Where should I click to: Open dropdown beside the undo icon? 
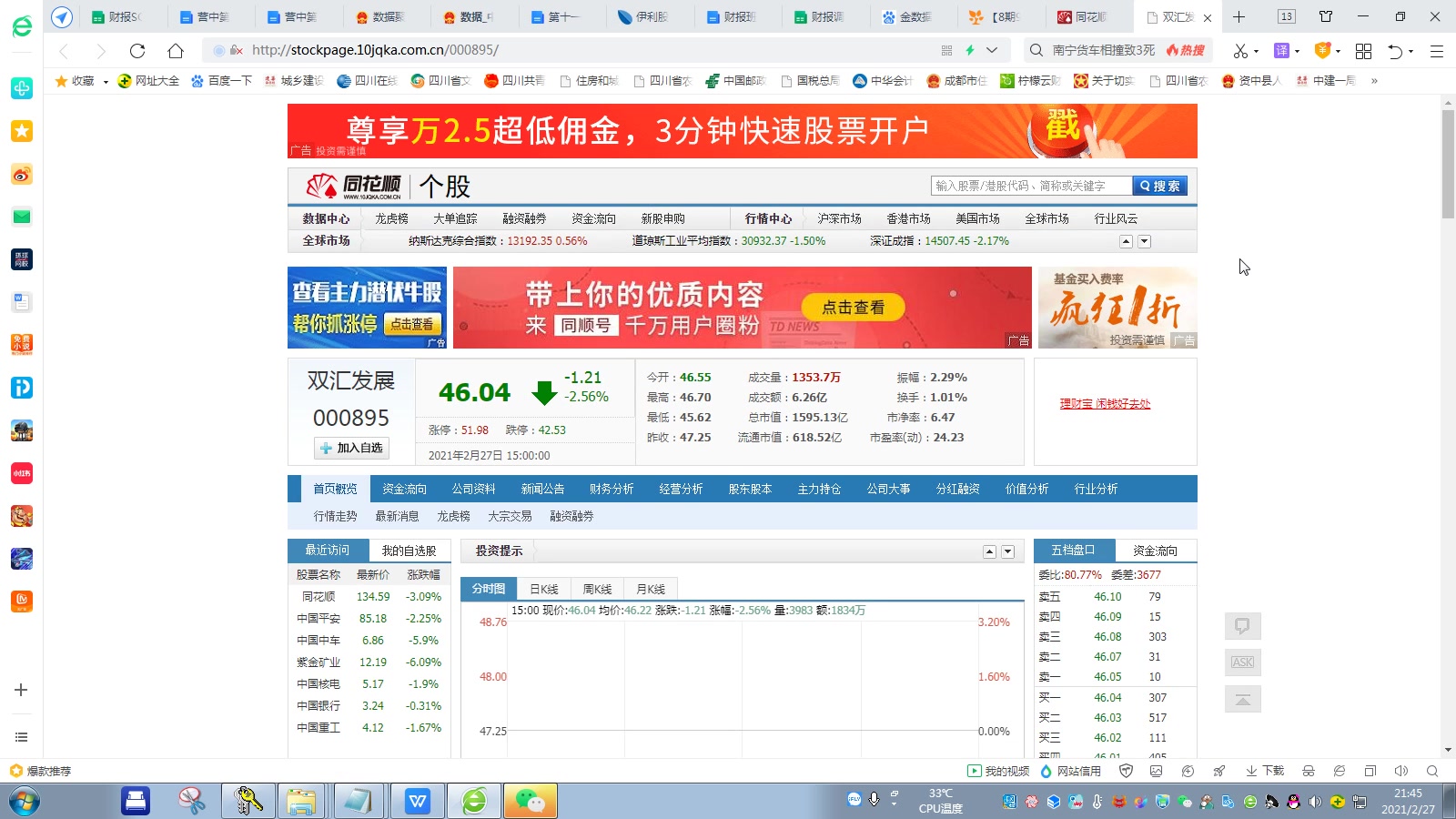[x=1411, y=52]
